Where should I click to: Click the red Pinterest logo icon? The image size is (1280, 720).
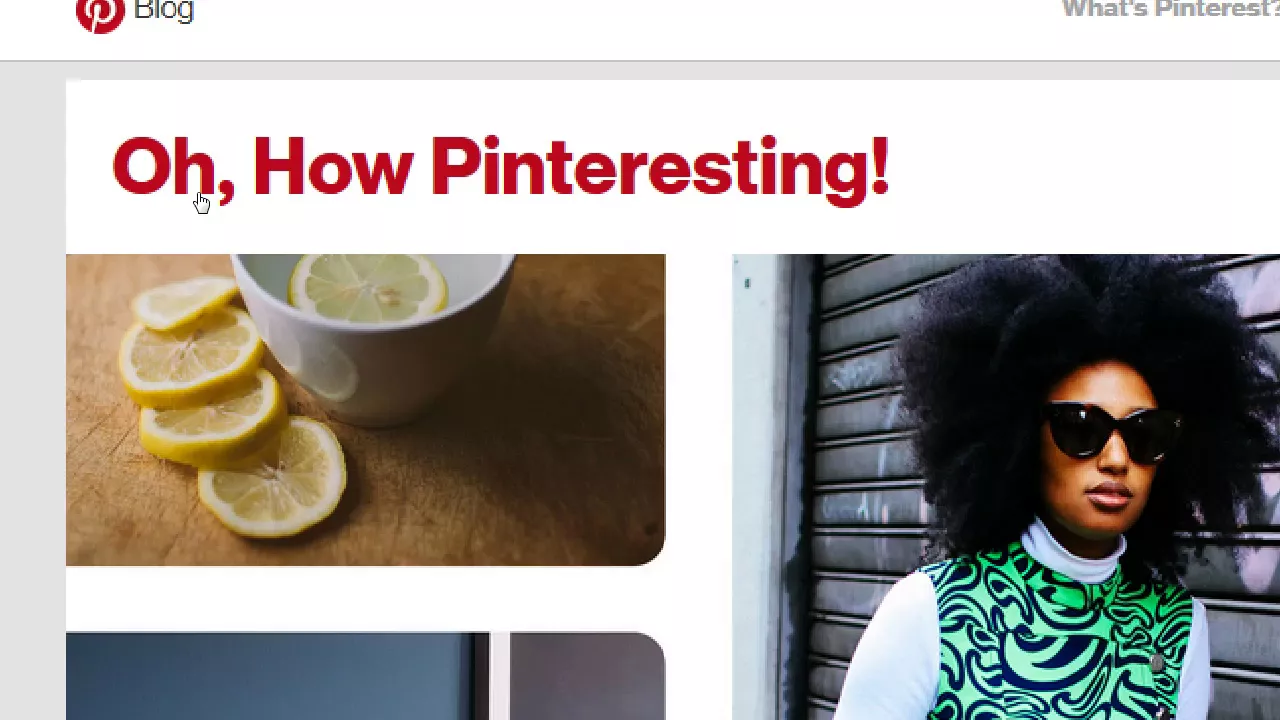tap(100, 14)
